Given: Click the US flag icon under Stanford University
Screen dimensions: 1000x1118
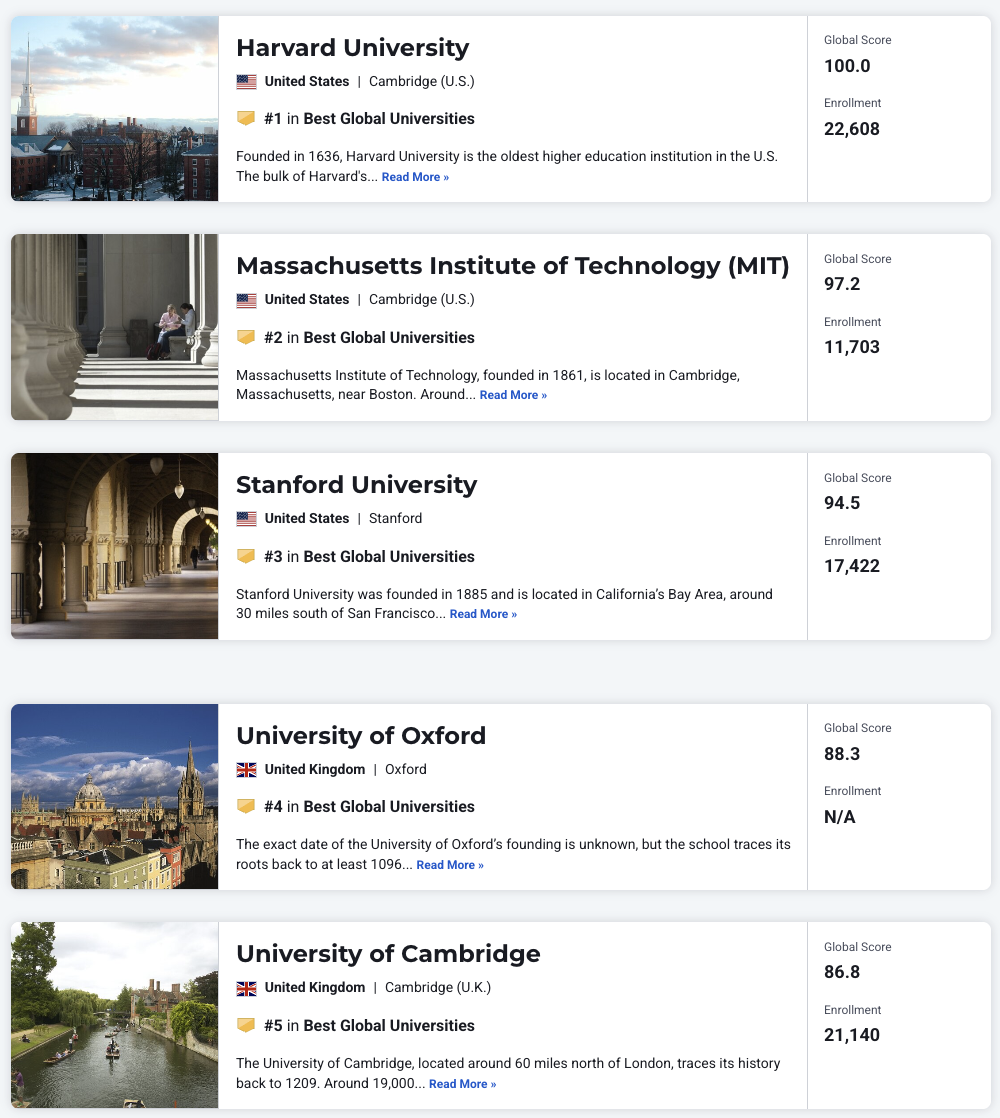Looking at the screenshot, I should pos(246,519).
